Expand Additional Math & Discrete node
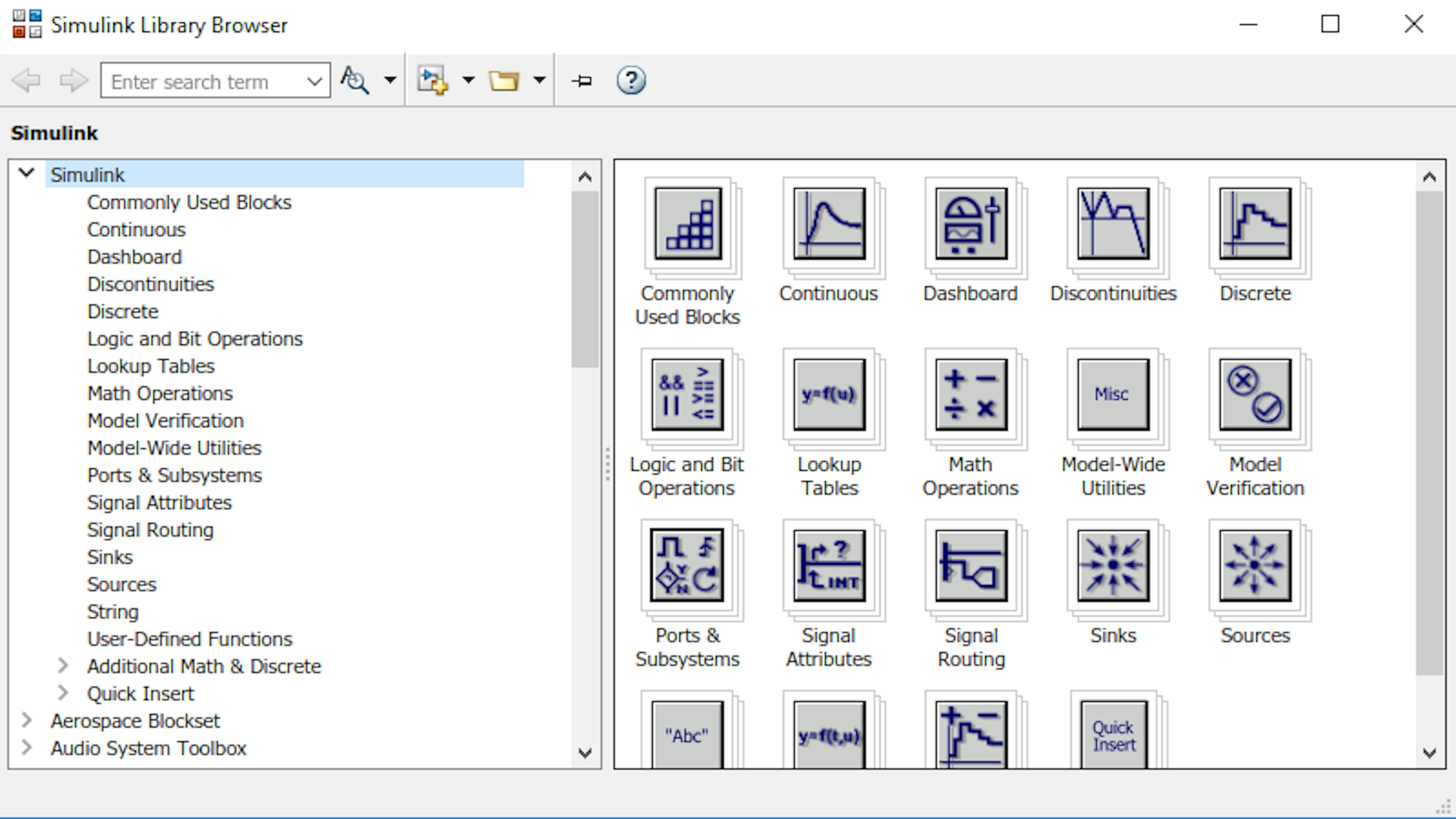Image resolution: width=1456 pixels, height=819 pixels. 63,666
